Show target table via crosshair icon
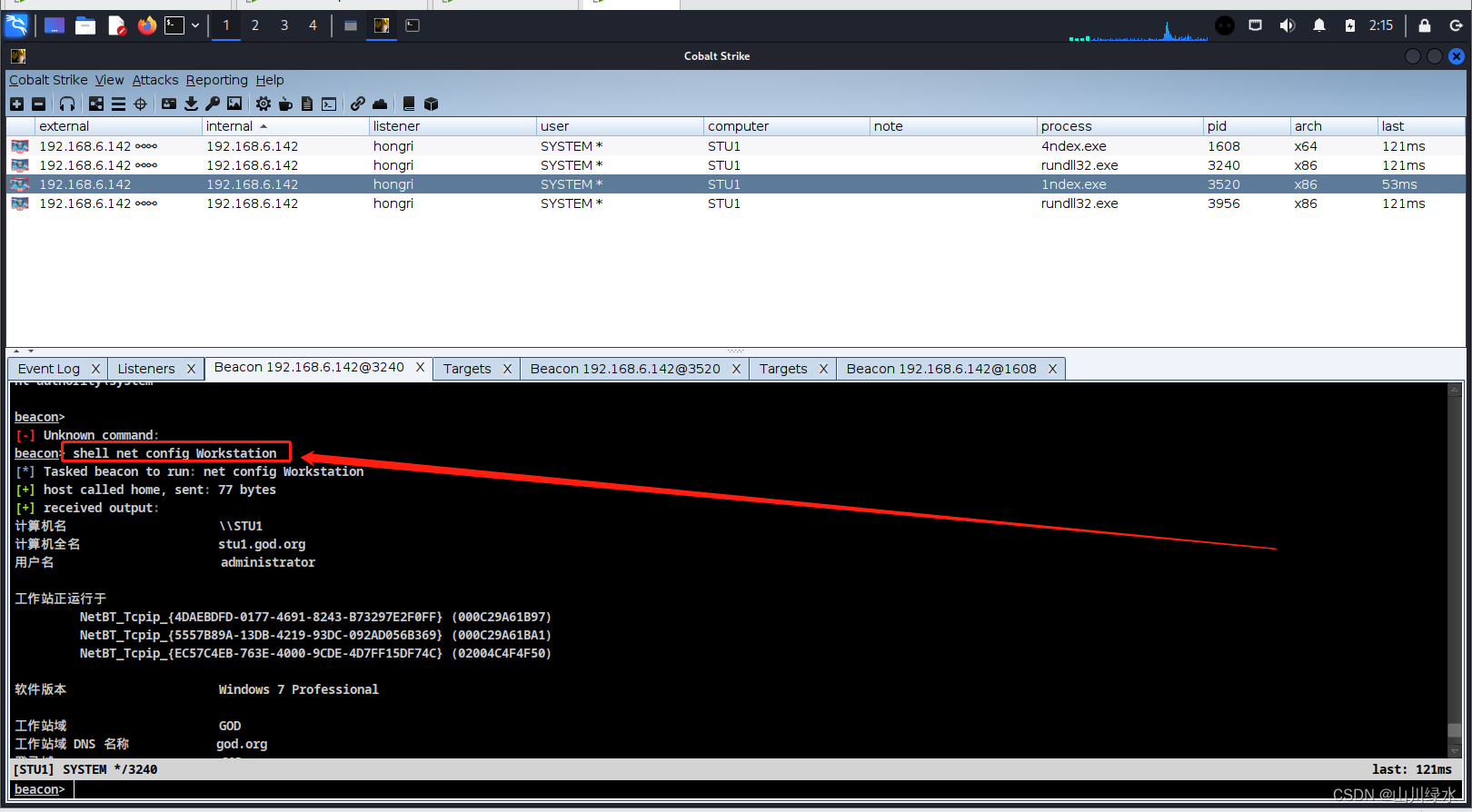The width and height of the screenshot is (1472, 812). pyautogui.click(x=140, y=104)
